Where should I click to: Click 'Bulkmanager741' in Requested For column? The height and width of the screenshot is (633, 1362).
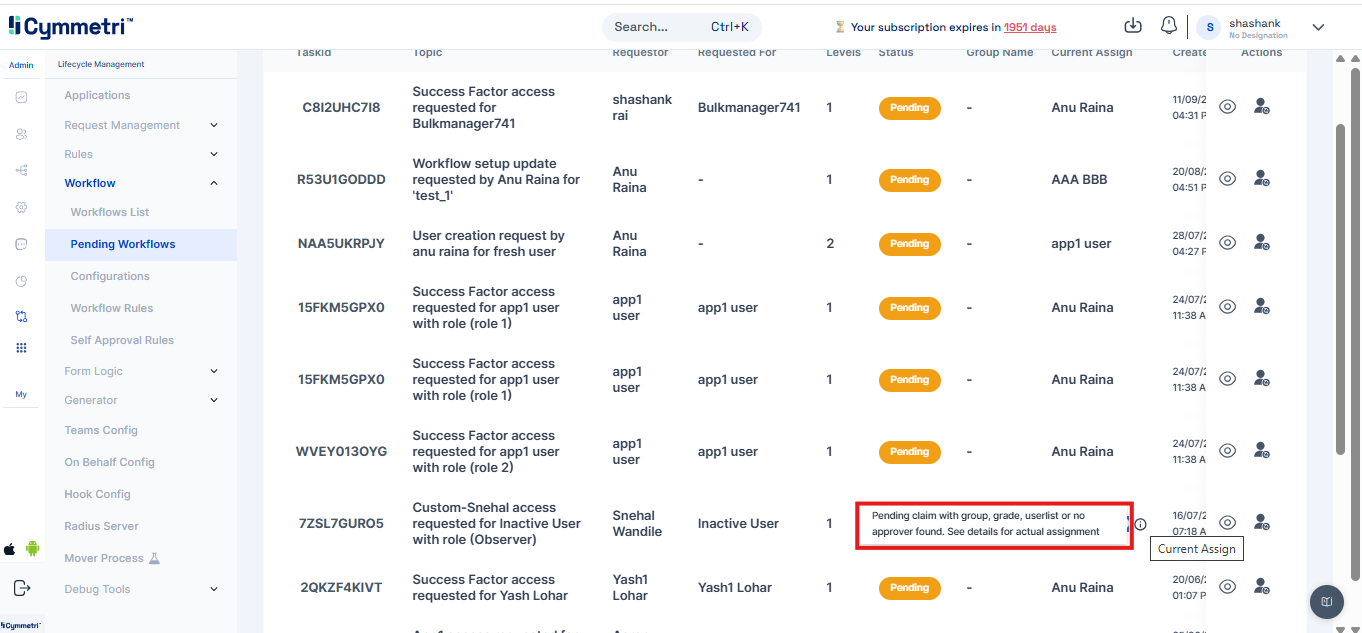749,108
